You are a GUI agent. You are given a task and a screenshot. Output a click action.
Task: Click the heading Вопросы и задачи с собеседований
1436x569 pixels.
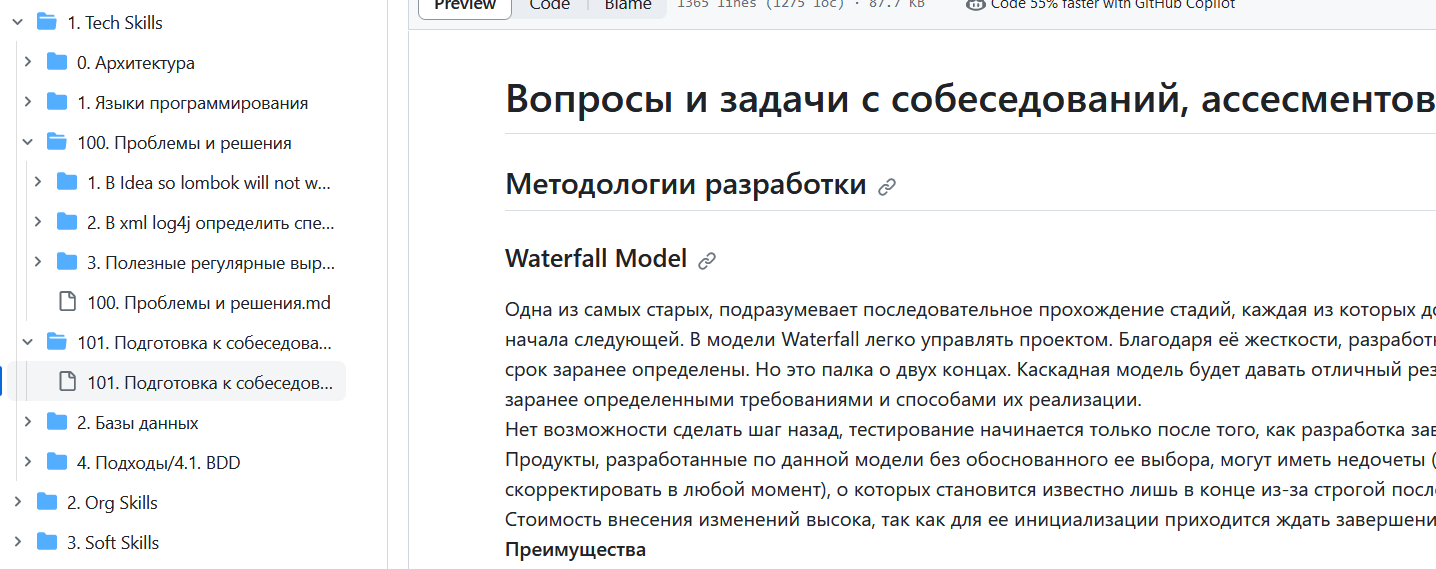(970, 99)
